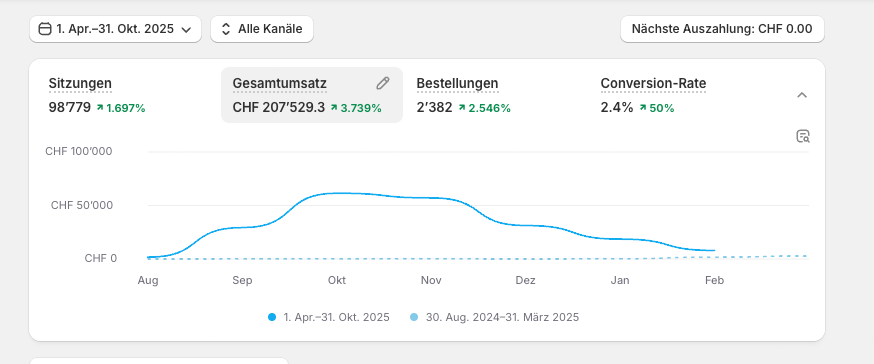This screenshot has width=874, height=364.
Task: Click the pencil edit icon on Gesamtumsatz
Action: [382, 84]
